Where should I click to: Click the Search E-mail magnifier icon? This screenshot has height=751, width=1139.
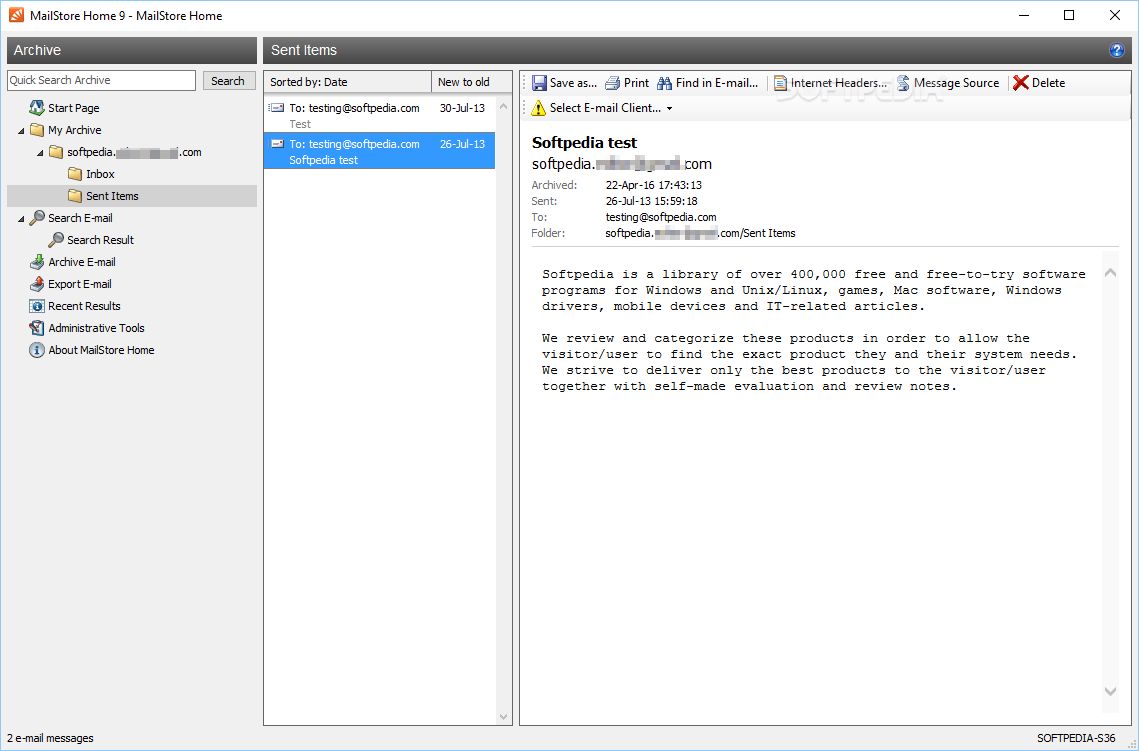click(x=36, y=218)
